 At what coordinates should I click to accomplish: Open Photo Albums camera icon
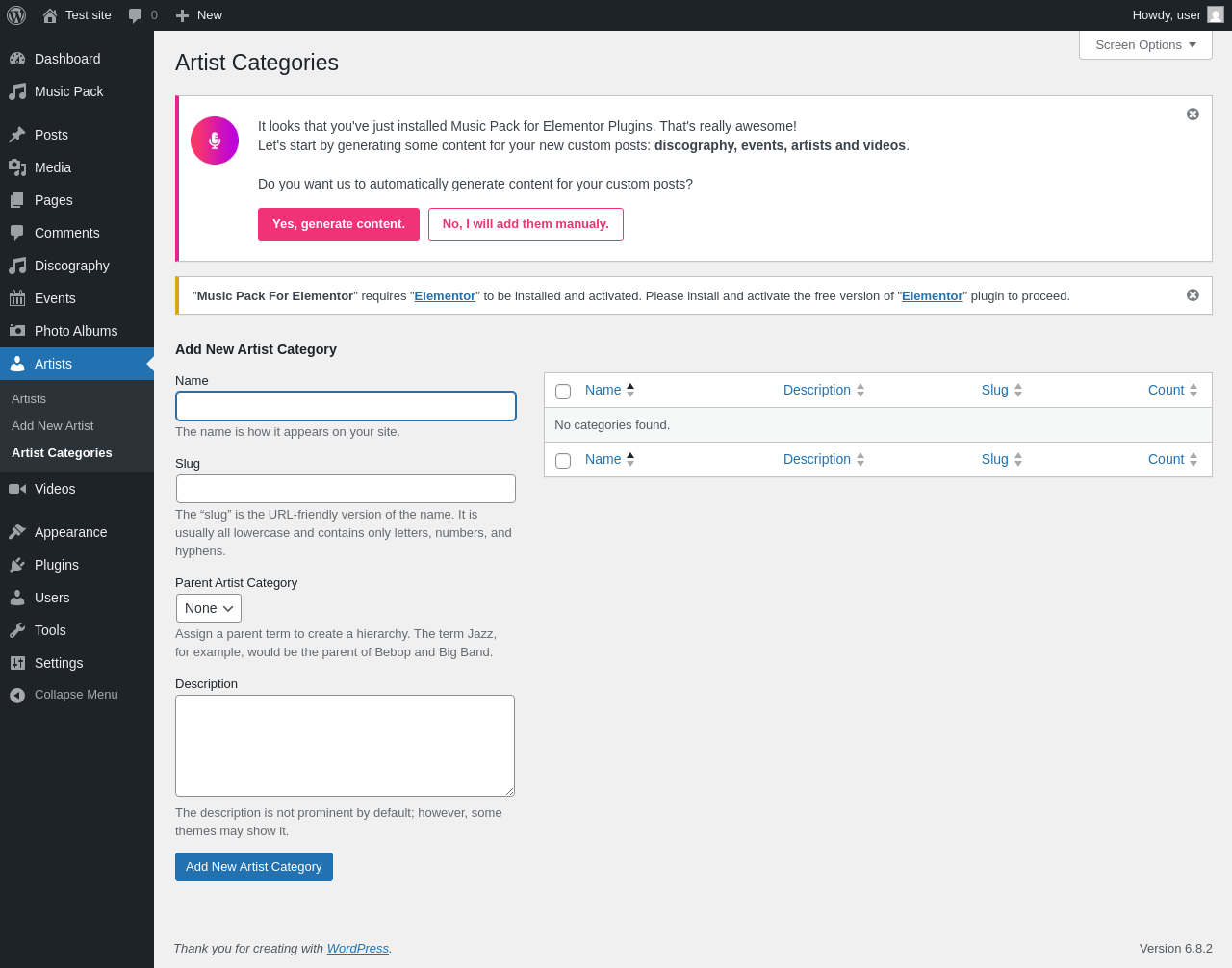[x=17, y=331]
